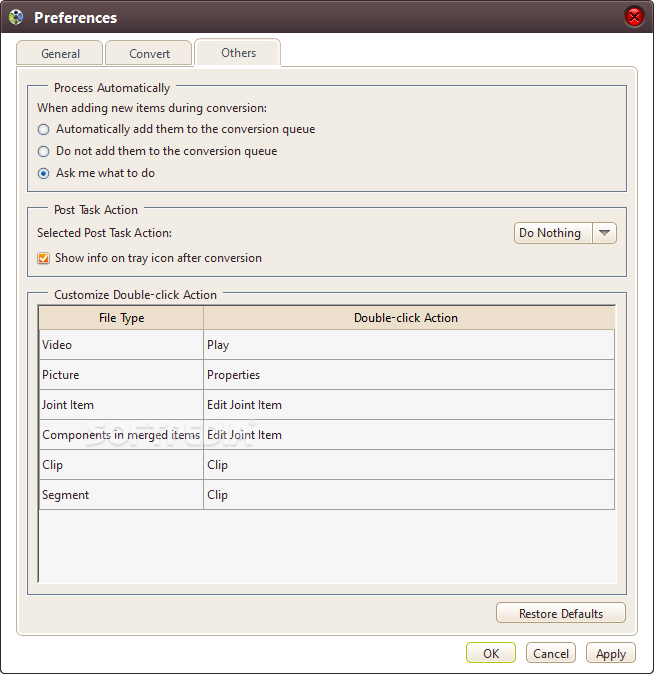Click Edit Joint Item action for Components in merged items
Image resolution: width=654 pixels, height=674 pixels.
pos(409,435)
